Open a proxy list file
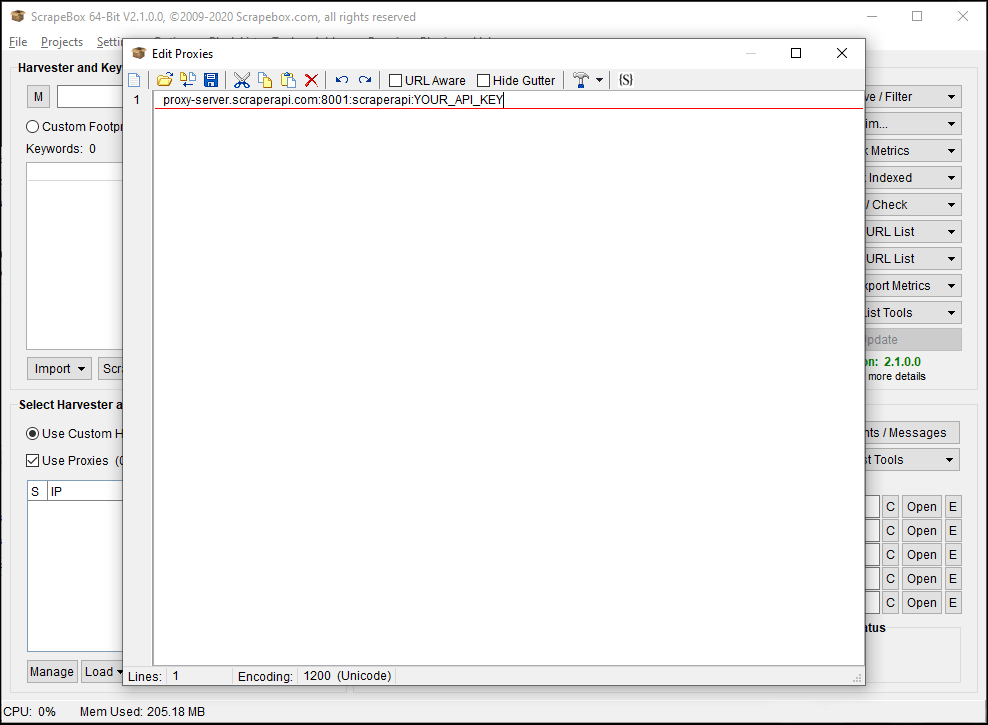Screen dimensions: 988x725 tap(164, 80)
